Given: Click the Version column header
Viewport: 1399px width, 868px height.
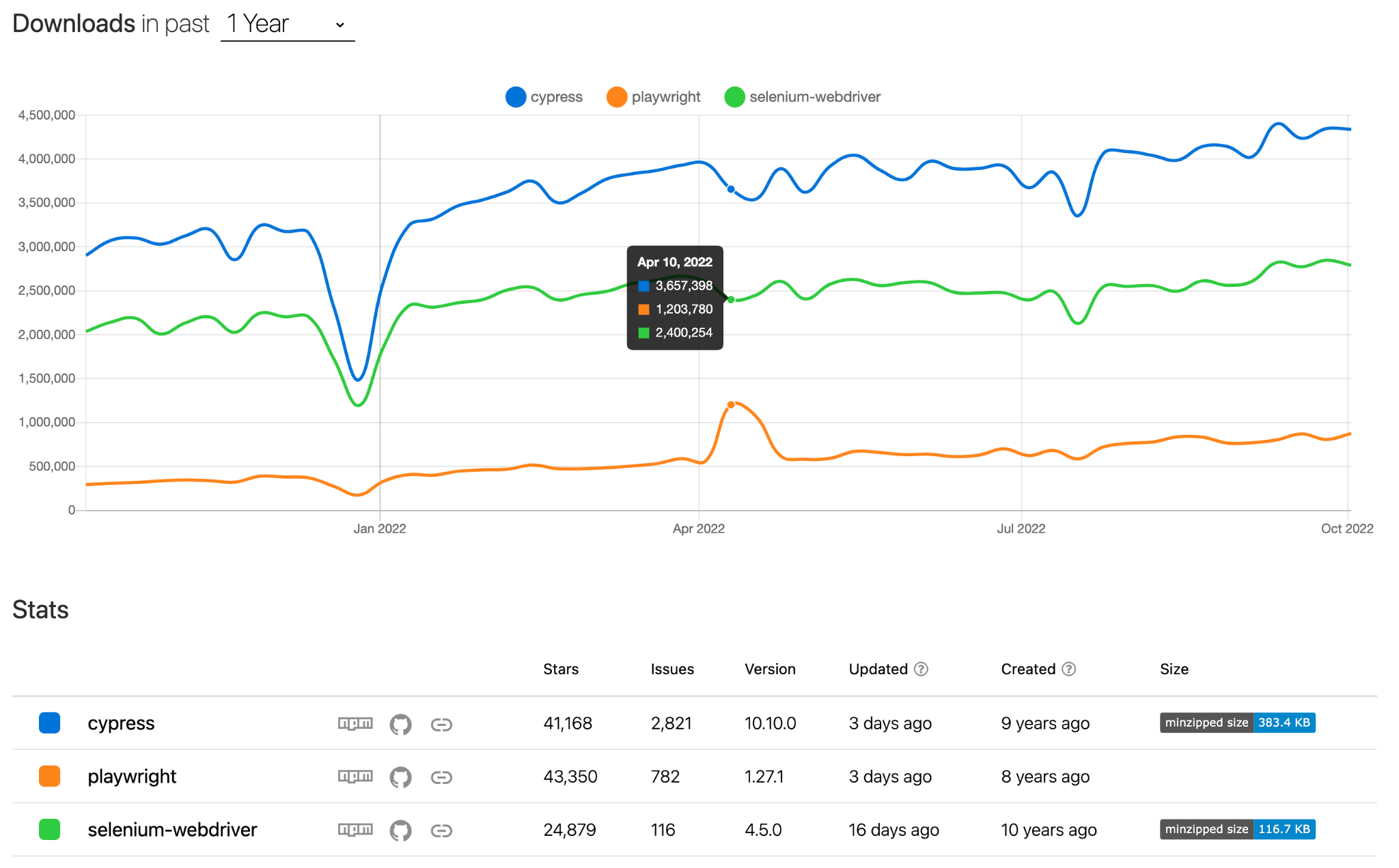Looking at the screenshot, I should [x=770, y=669].
